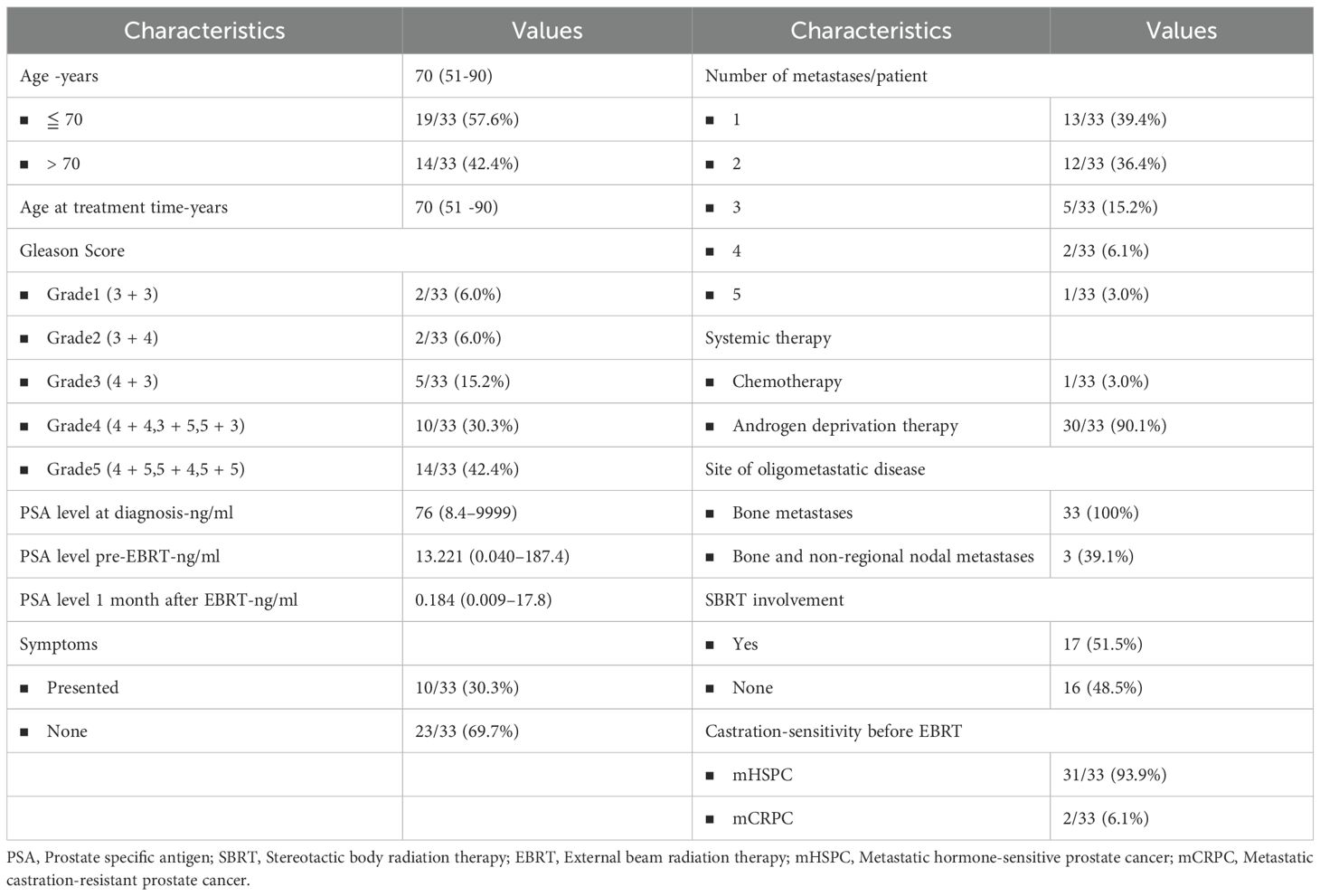The image size is (1320, 896).
Task: Select the Number of metastases/patient heading
Action: pyautogui.click(x=816, y=76)
